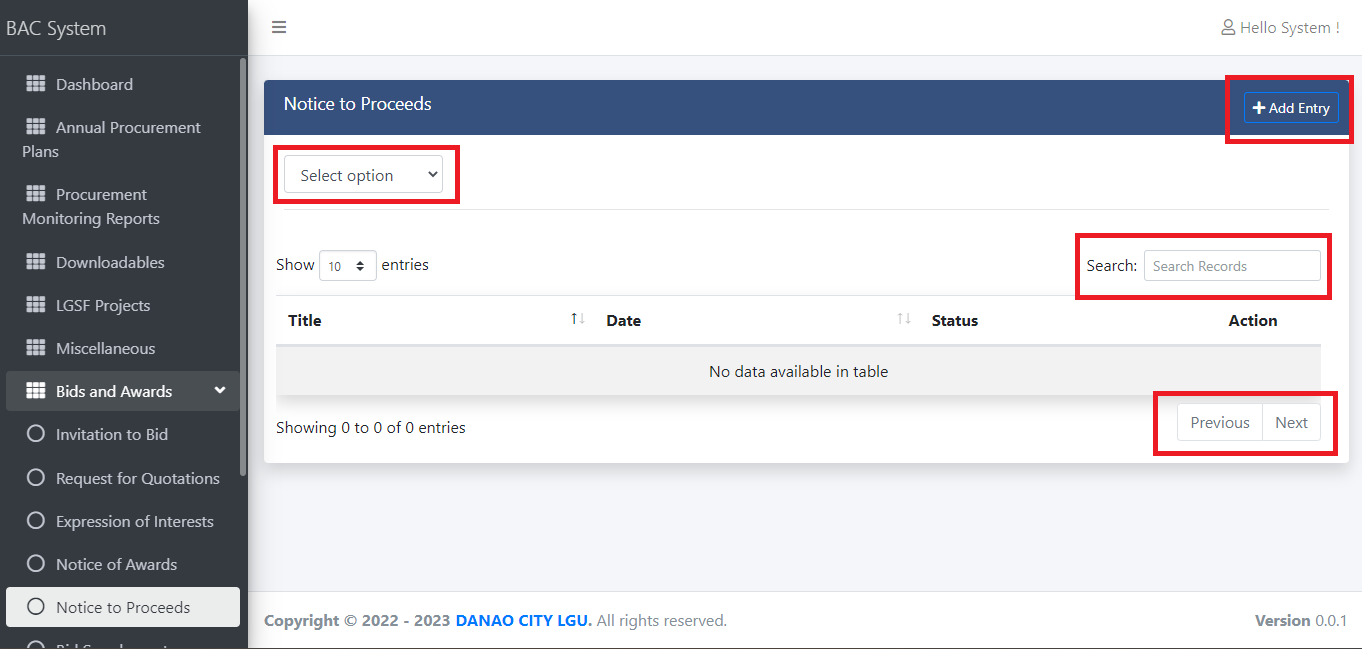The image size is (1362, 649).
Task: Open Dashboard from the sidebar
Action: pos(122,84)
